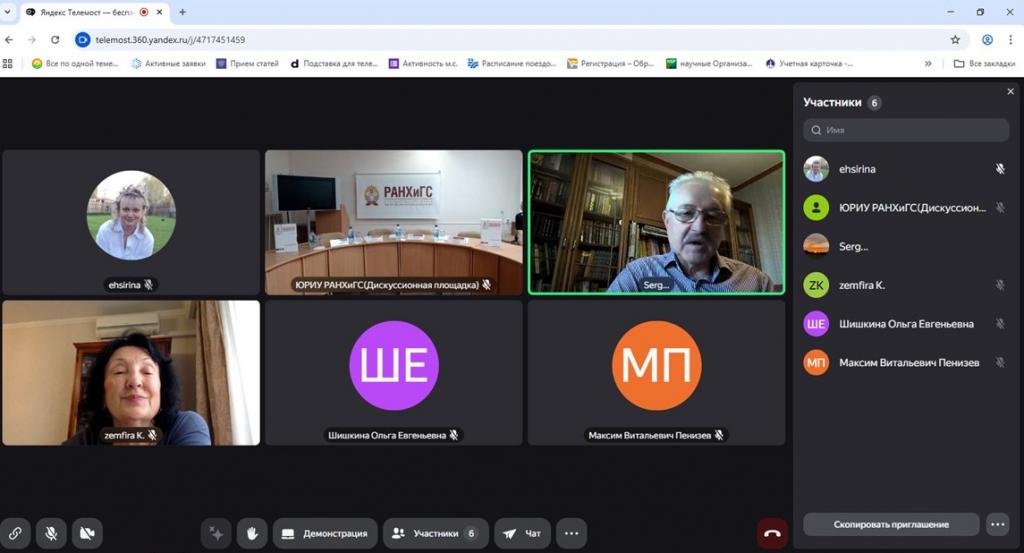Raise hand using the hand icon
This screenshot has height=553, width=1024.
pos(252,533)
